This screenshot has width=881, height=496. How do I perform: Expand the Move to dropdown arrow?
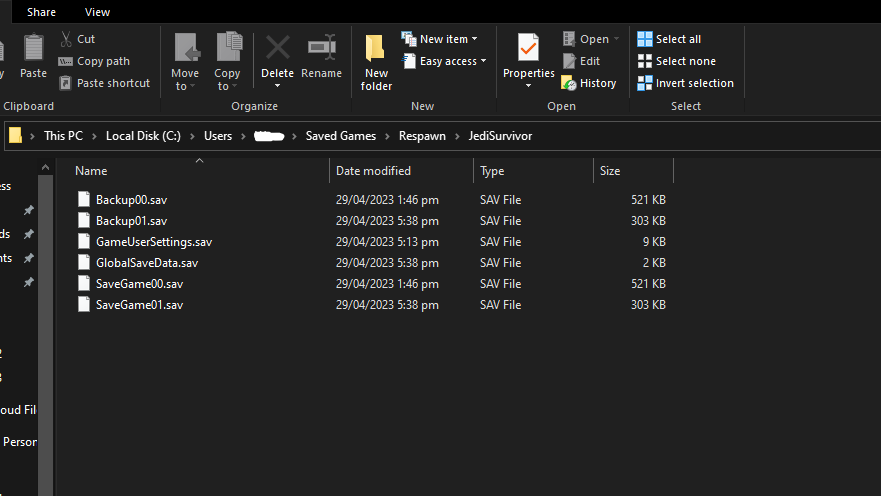(193, 86)
